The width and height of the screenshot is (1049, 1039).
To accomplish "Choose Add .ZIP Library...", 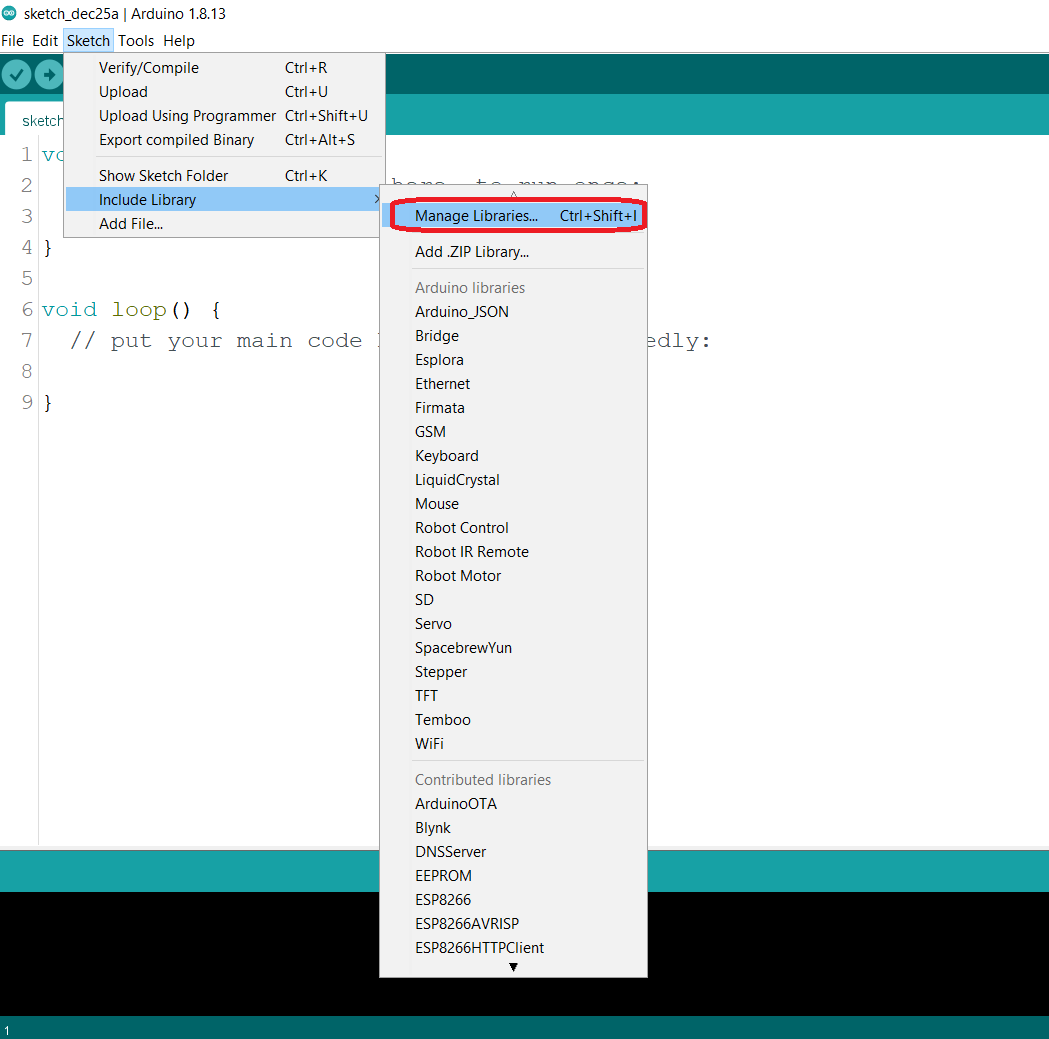I will tap(513, 252).
